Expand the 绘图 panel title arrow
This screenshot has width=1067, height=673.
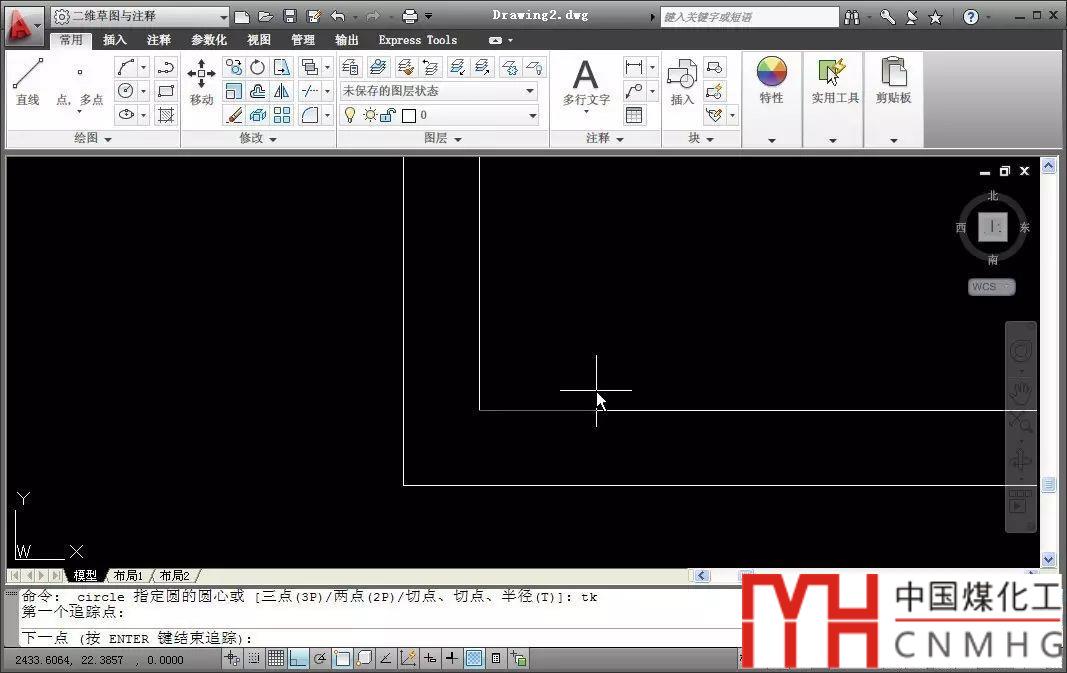coord(107,139)
